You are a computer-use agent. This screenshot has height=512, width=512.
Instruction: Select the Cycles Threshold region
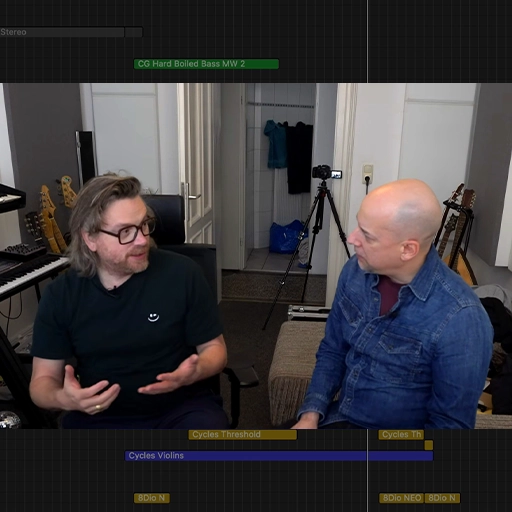(242, 435)
